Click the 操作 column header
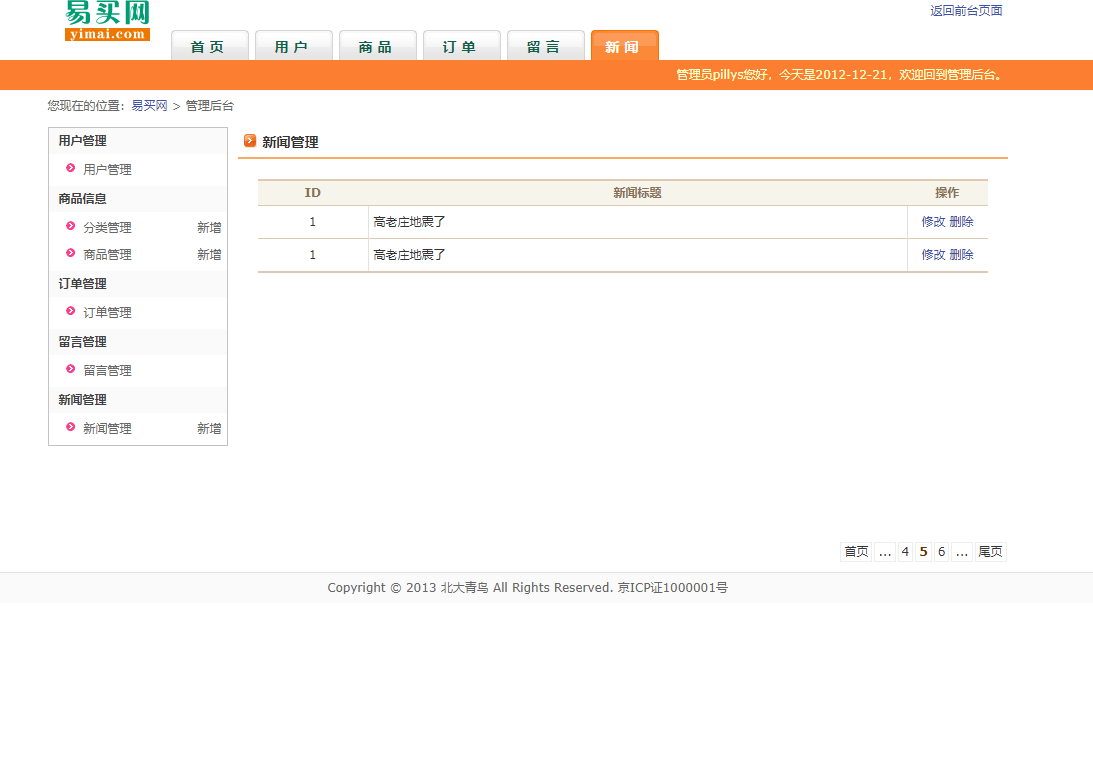 click(947, 192)
